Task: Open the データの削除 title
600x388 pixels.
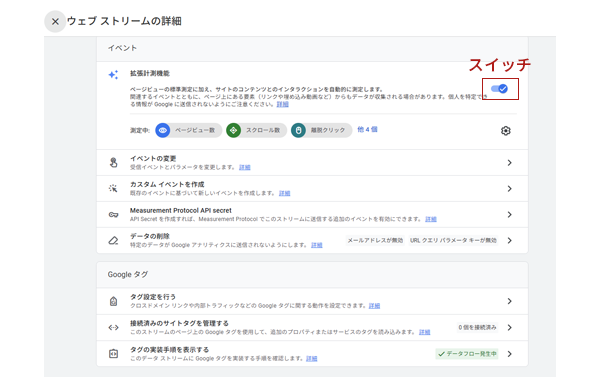Action: [150, 236]
